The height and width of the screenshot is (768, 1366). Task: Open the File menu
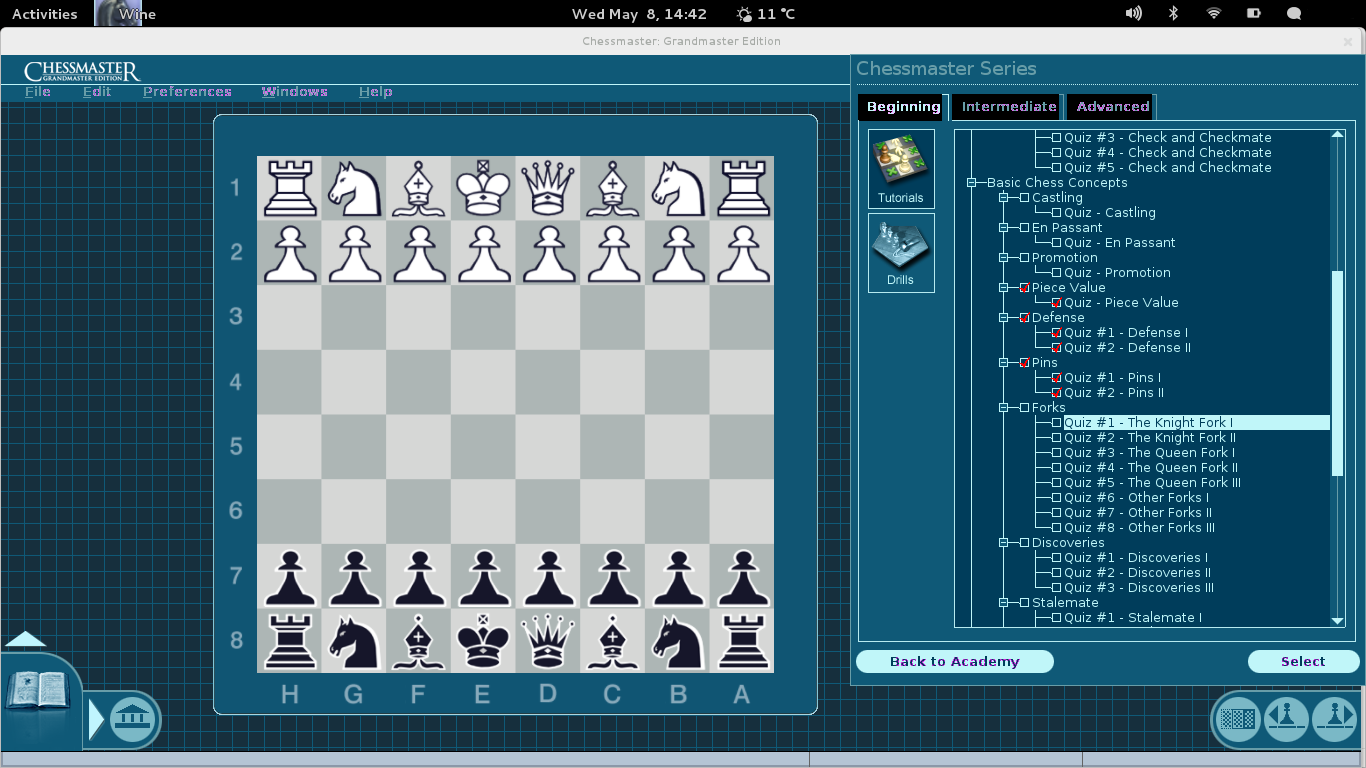[38, 91]
